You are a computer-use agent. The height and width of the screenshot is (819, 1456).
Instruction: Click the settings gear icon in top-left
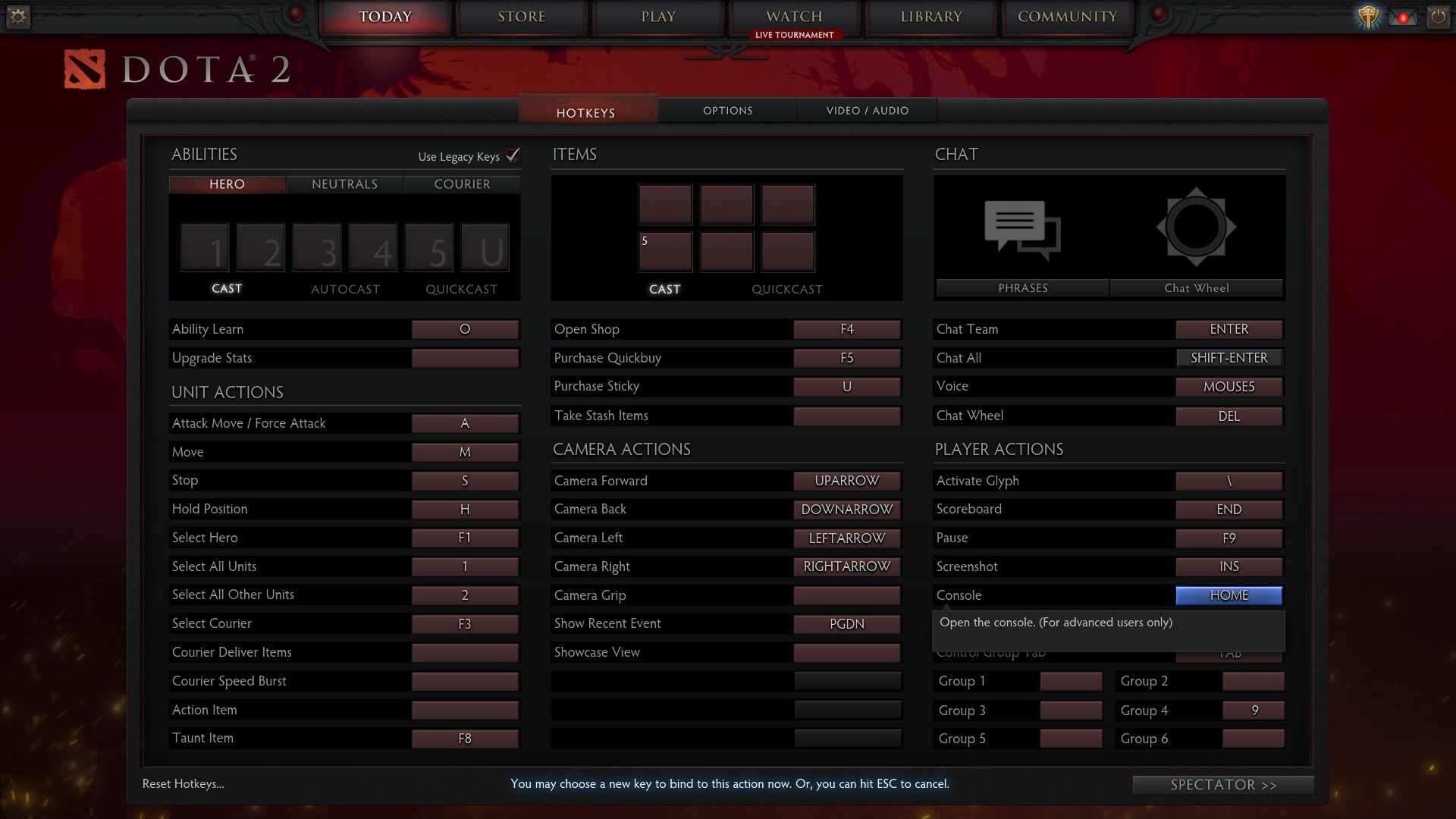tap(17, 16)
